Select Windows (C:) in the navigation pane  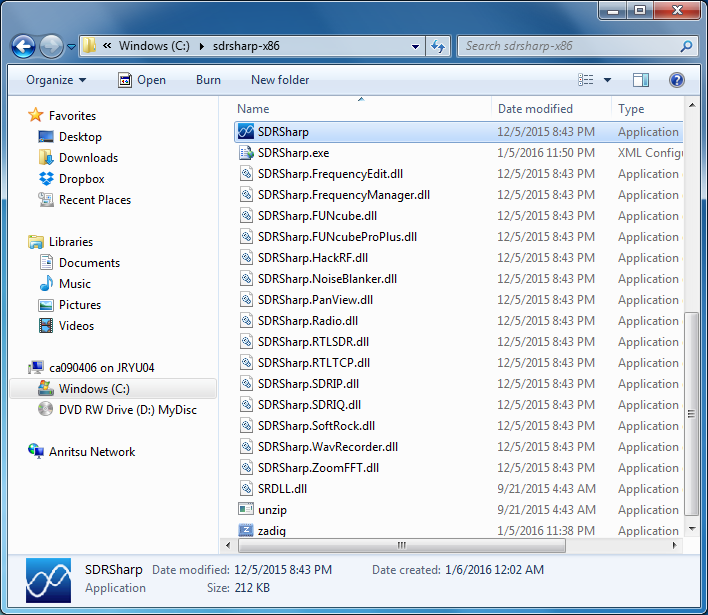pos(113,388)
